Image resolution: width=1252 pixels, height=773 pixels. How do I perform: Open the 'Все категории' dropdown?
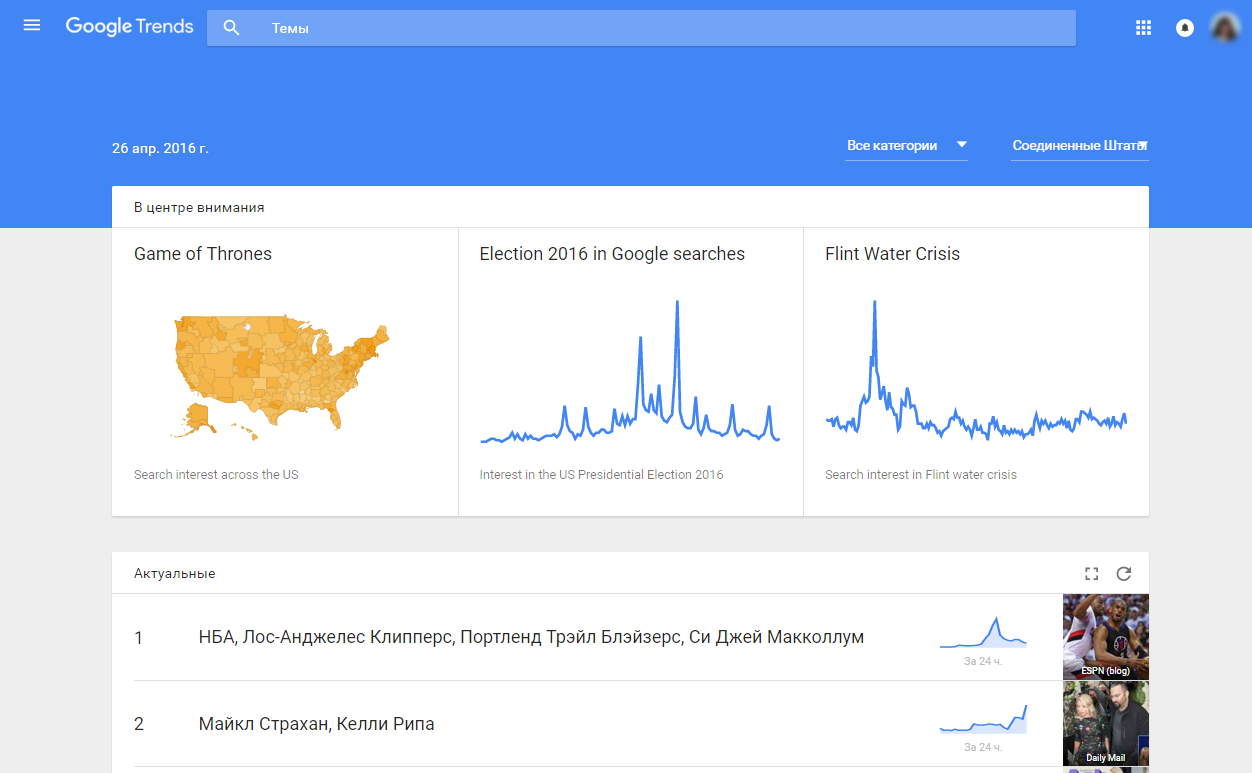pyautogui.click(x=906, y=146)
